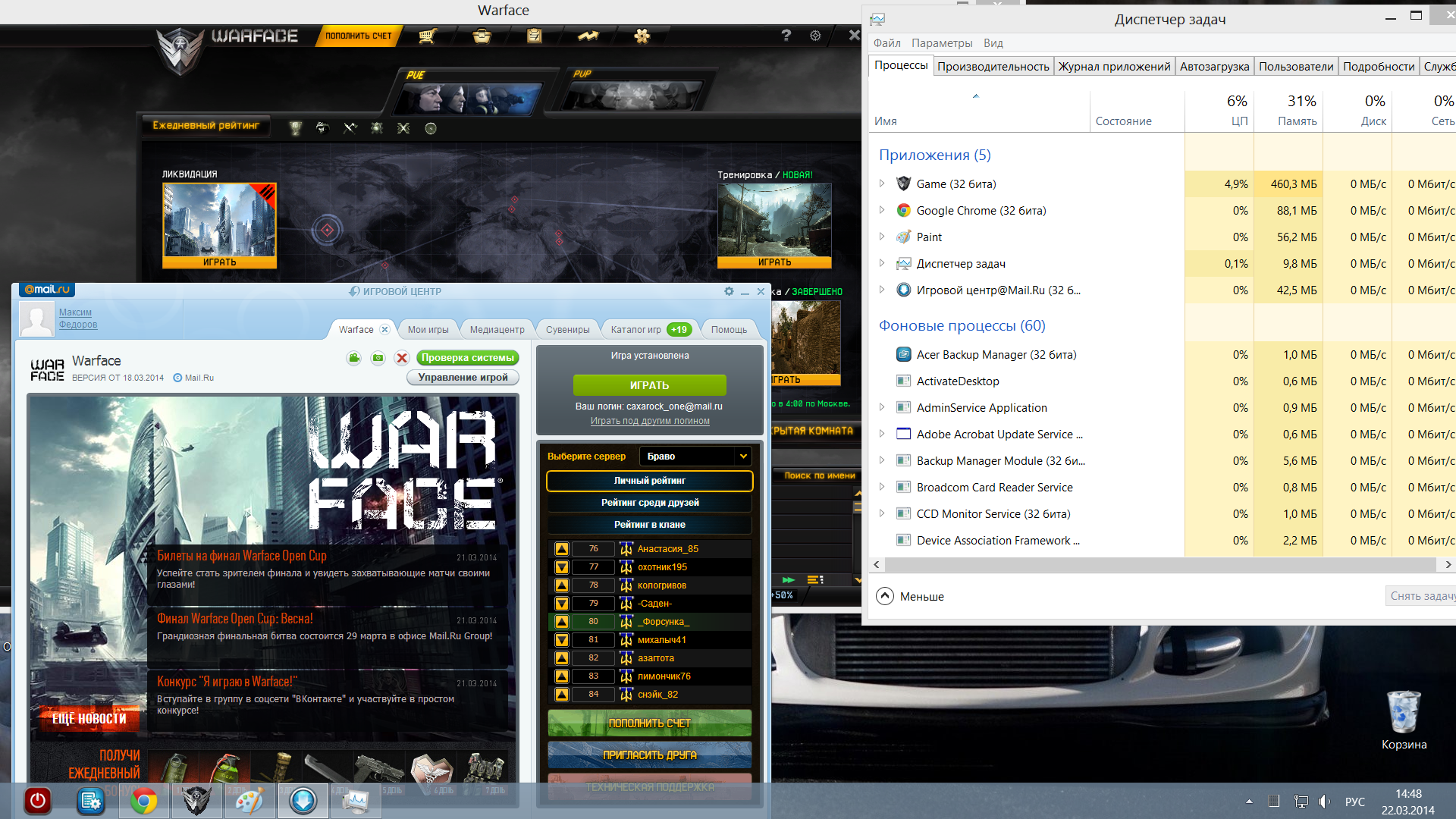Open the Каталог игр tab

coord(650,329)
